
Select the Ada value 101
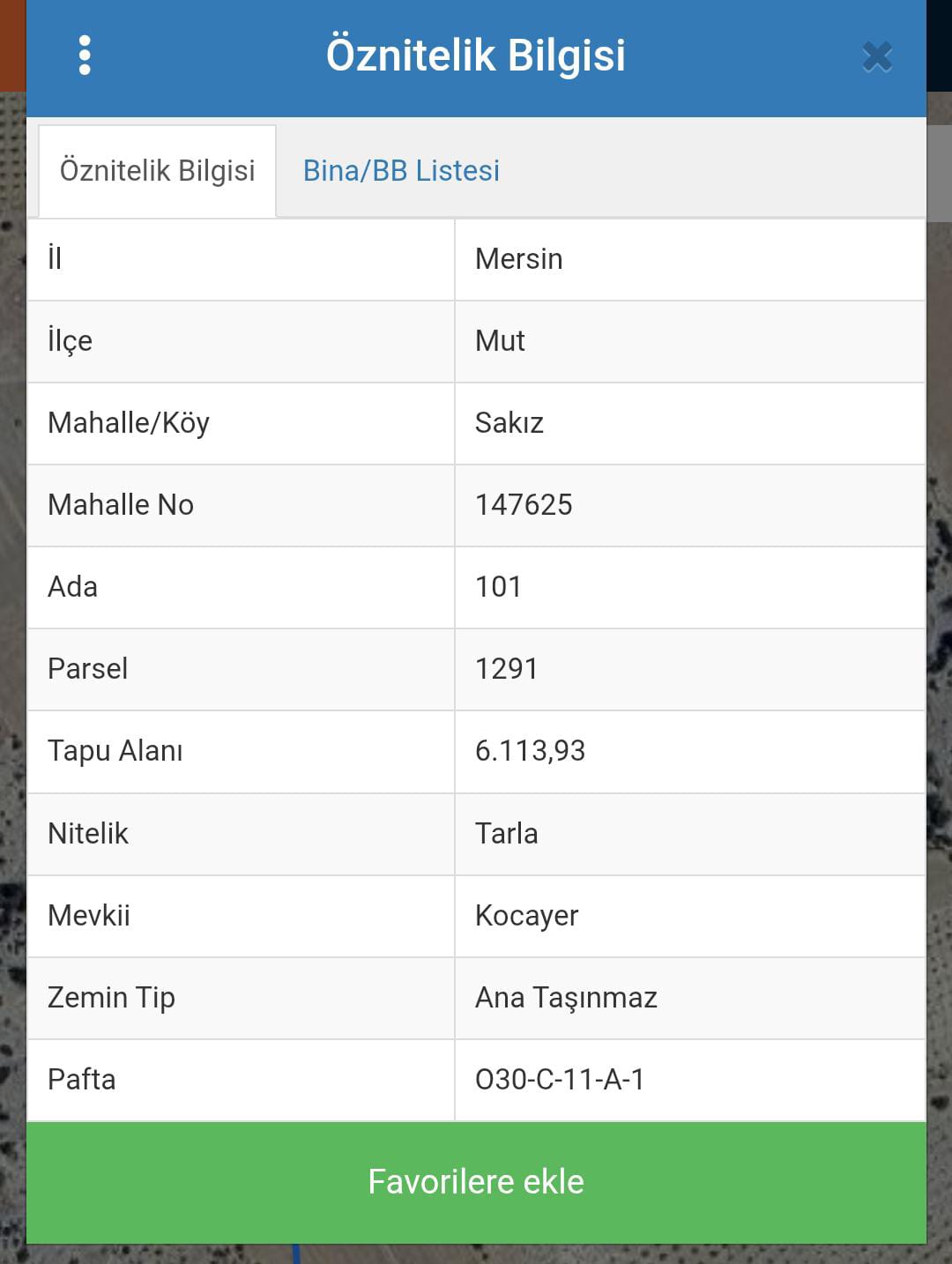498,587
